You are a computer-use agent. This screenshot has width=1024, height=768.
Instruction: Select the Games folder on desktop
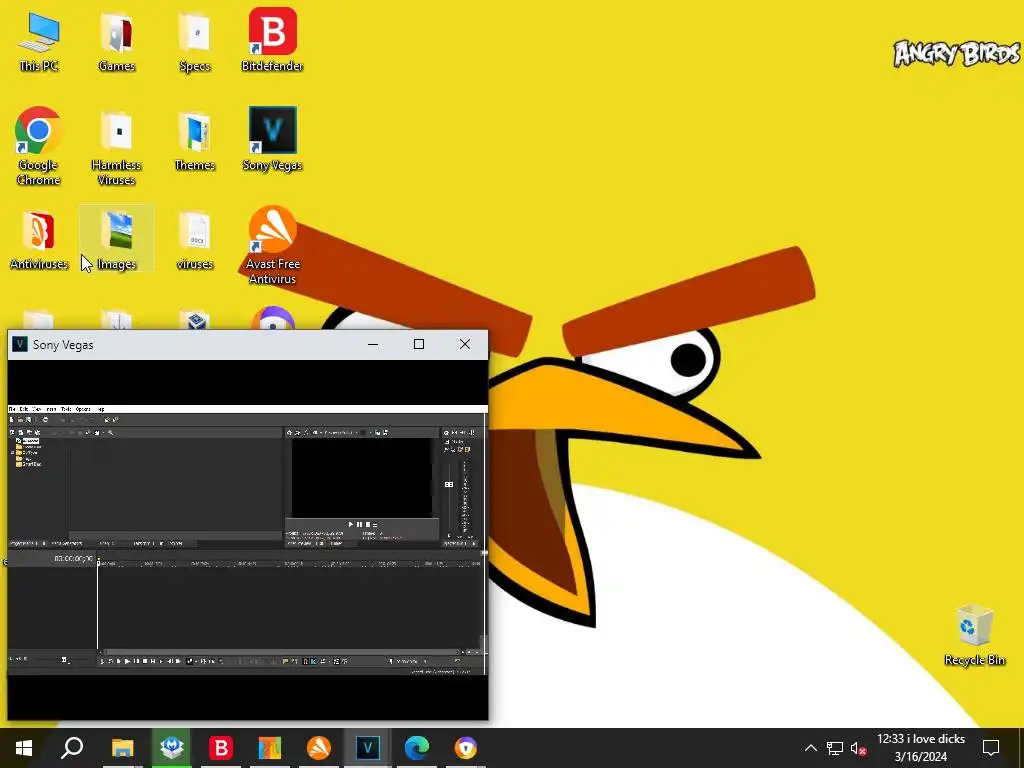coord(117,40)
